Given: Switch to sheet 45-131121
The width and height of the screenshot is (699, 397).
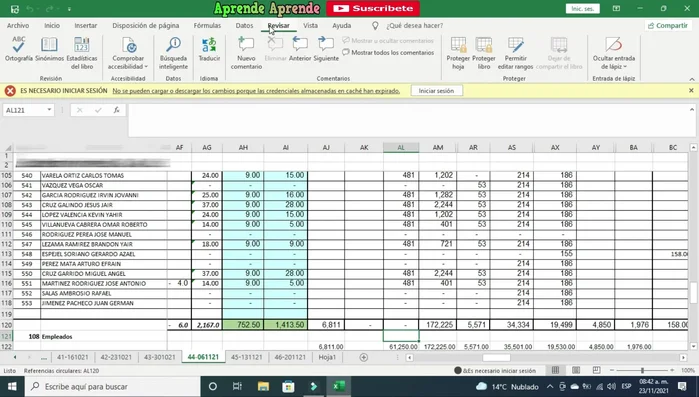Looking at the screenshot, I should tap(246, 357).
